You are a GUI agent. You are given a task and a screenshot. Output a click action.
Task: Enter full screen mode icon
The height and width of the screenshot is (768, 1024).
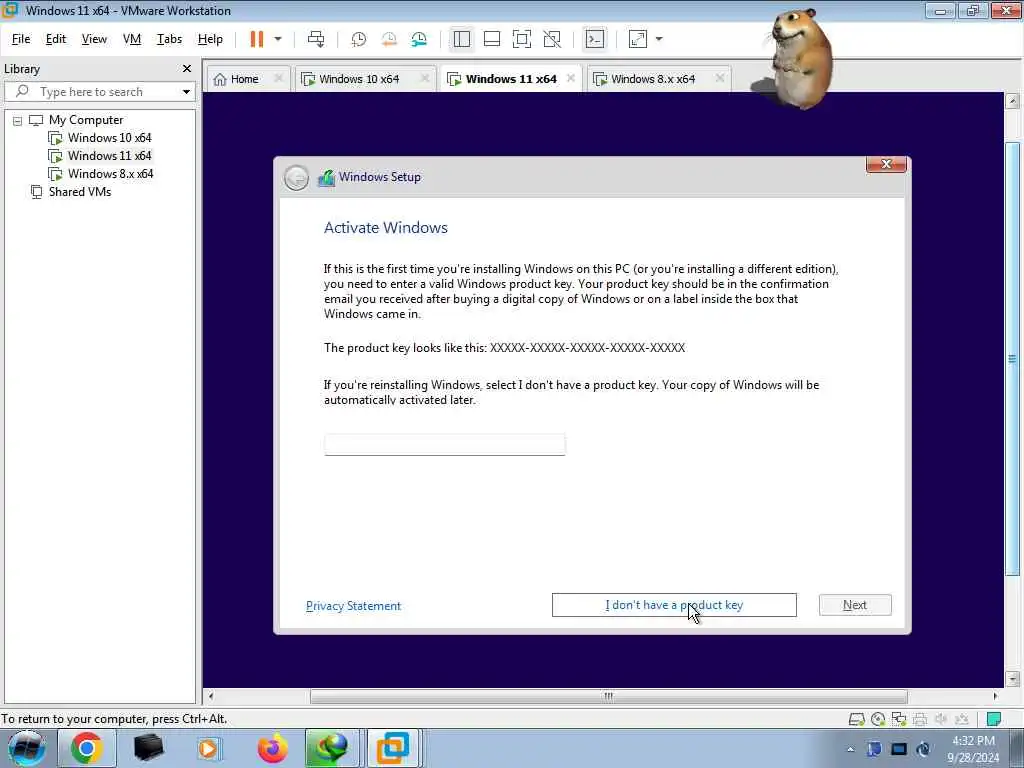[522, 39]
